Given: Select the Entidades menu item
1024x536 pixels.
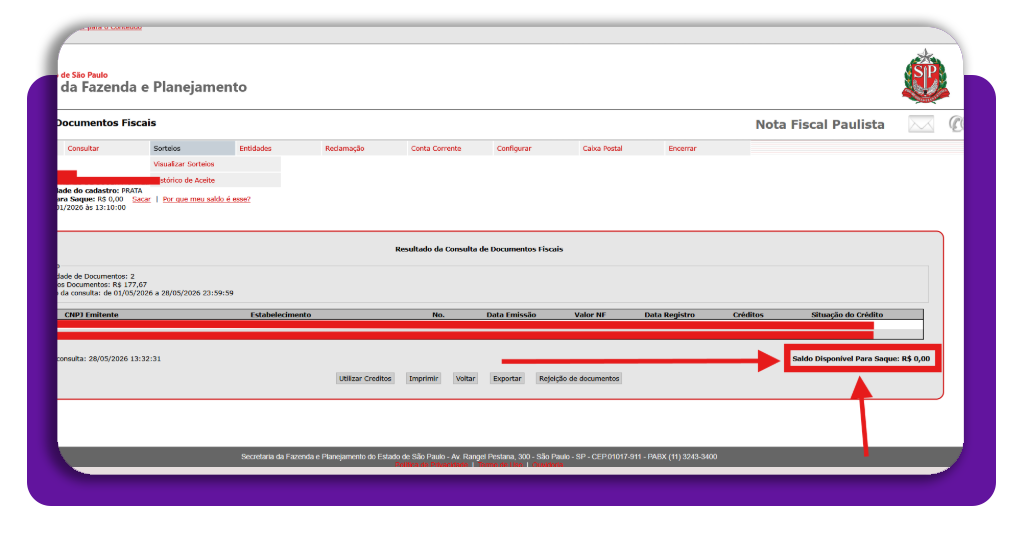Looking at the screenshot, I should tap(255, 148).
